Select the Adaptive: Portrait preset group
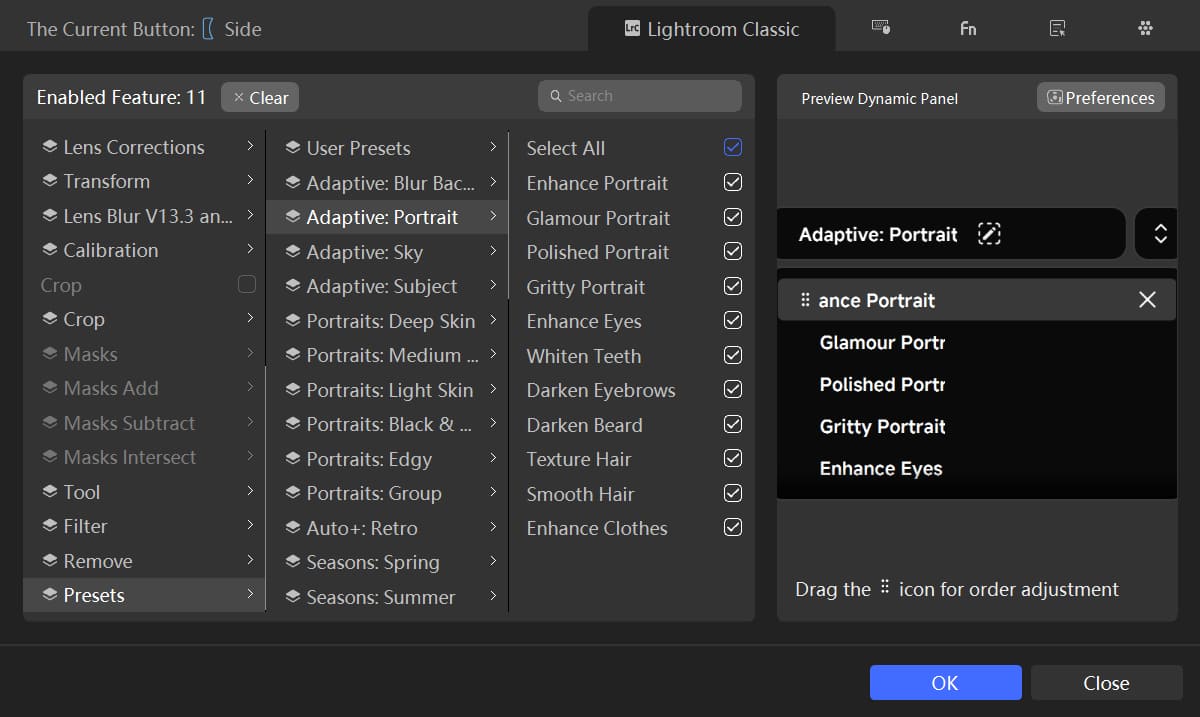 387,217
